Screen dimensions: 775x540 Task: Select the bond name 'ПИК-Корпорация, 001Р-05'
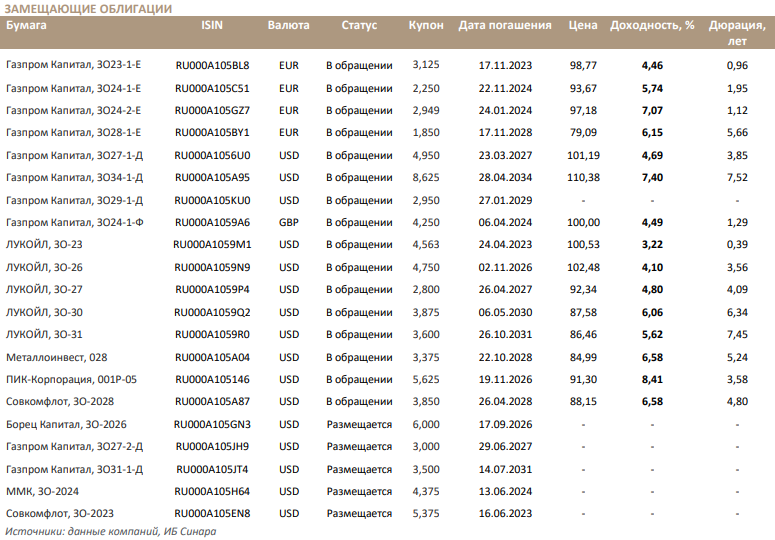point(71,380)
